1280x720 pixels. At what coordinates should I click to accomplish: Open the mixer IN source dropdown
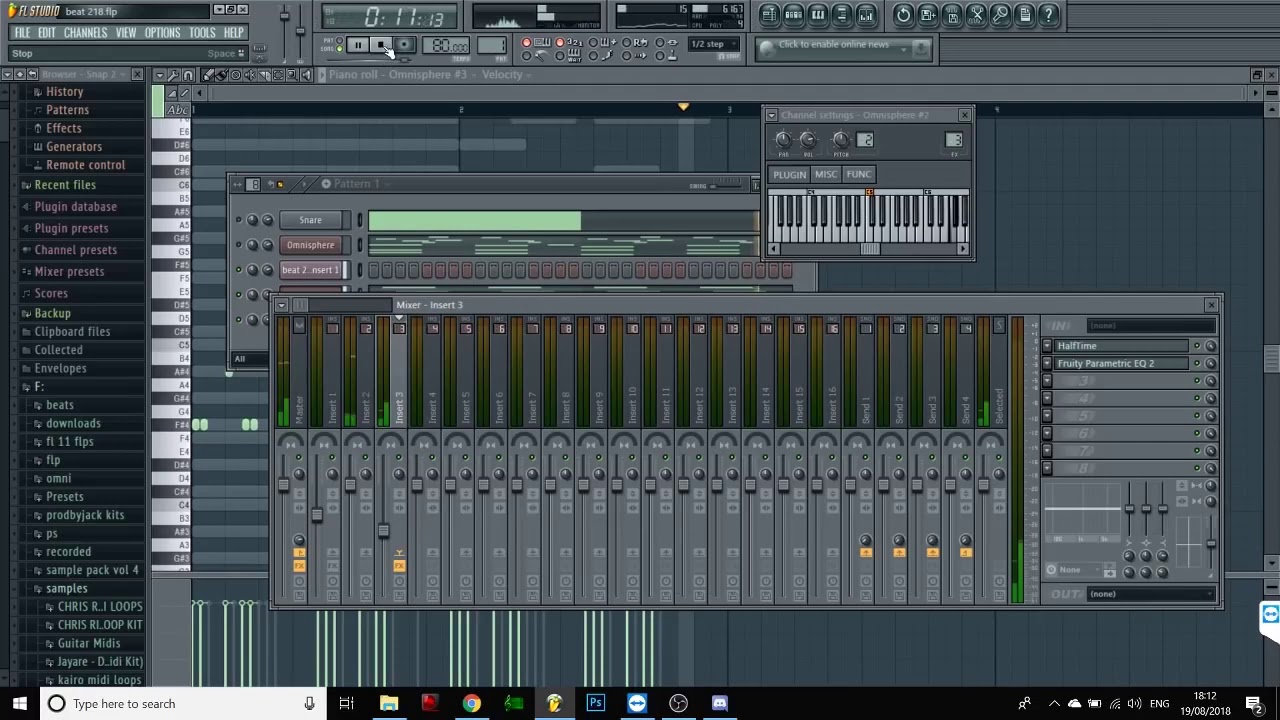pos(1150,326)
